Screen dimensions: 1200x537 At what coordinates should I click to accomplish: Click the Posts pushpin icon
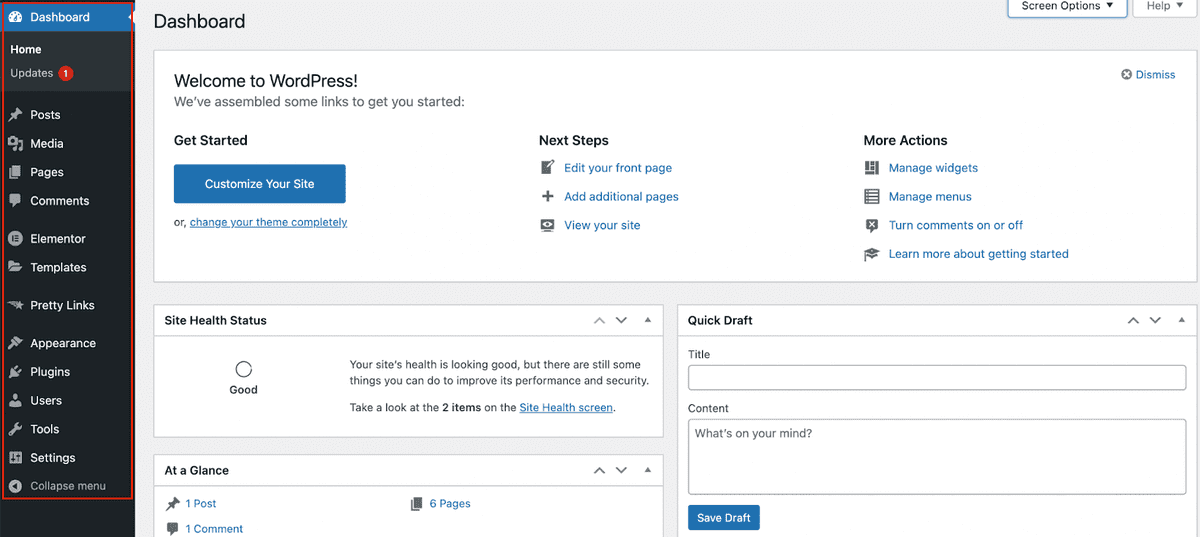pos(15,115)
